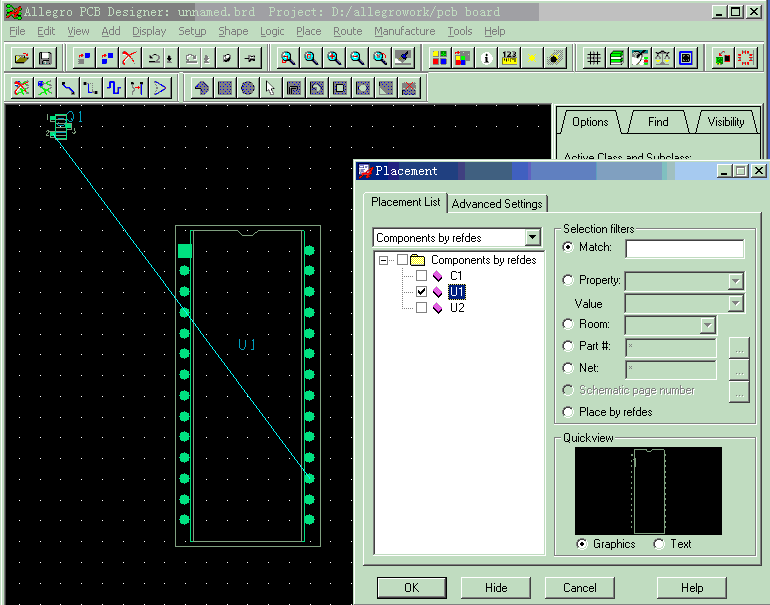Click the Hide button
This screenshot has height=605, width=770.
click(x=496, y=588)
